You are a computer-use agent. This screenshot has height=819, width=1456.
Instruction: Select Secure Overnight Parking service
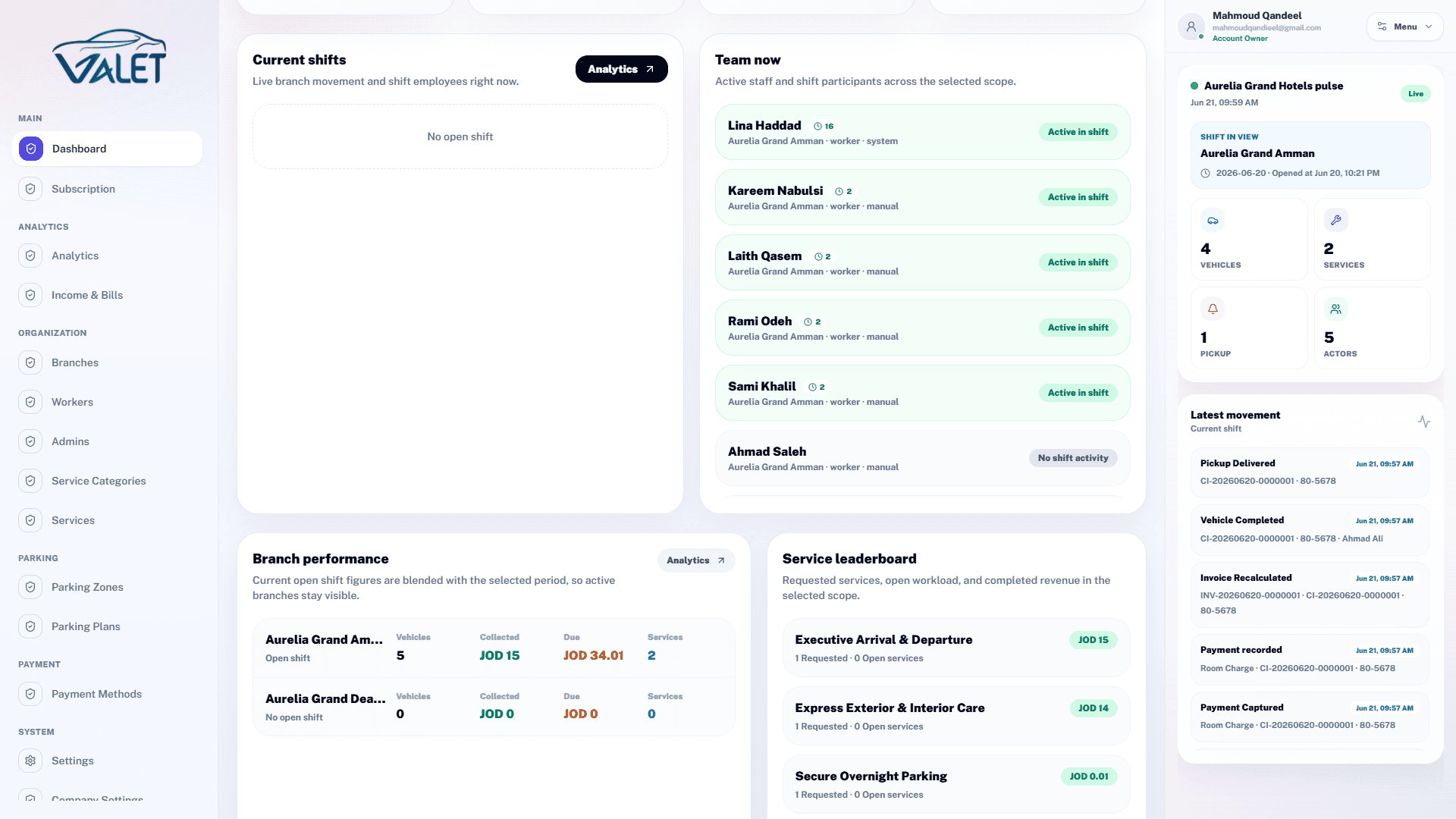pos(955,784)
